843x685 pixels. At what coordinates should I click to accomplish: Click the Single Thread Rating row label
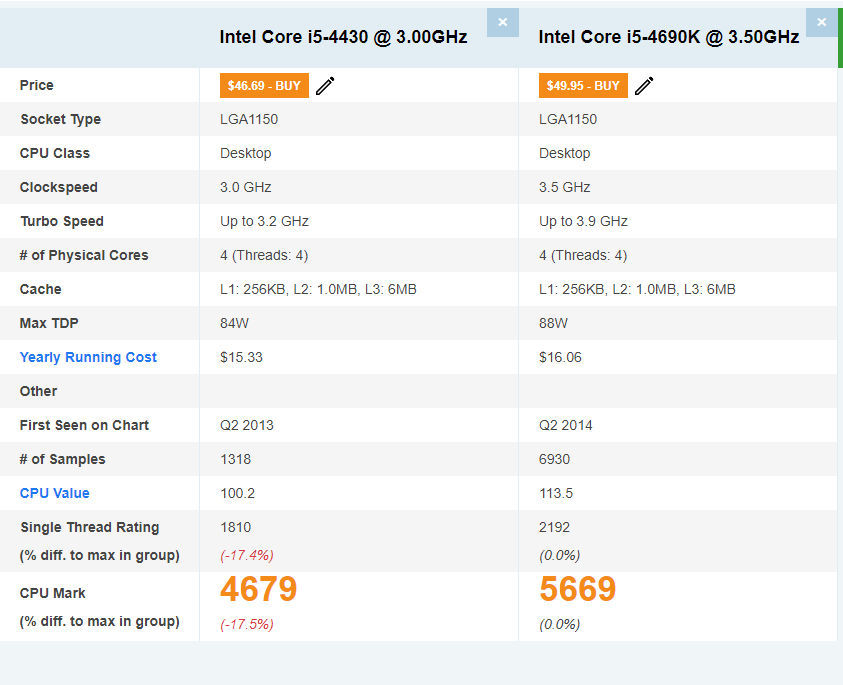click(x=89, y=527)
